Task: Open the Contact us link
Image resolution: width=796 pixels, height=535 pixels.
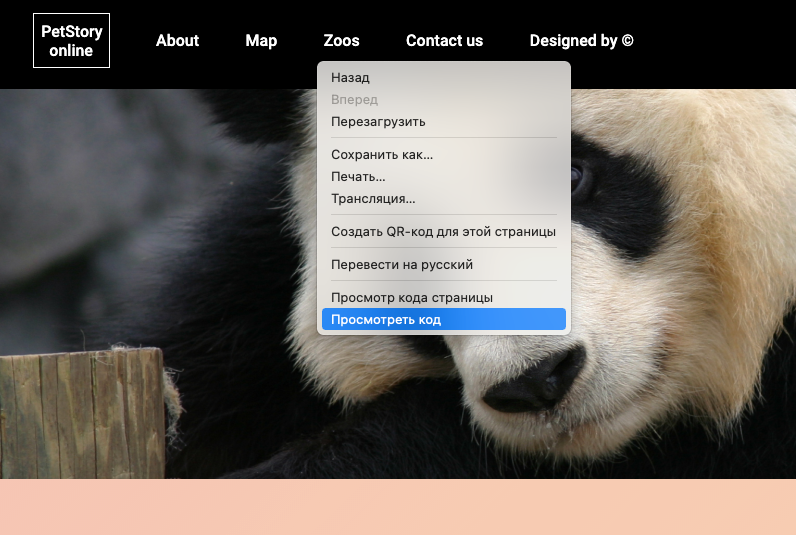Action: click(444, 41)
